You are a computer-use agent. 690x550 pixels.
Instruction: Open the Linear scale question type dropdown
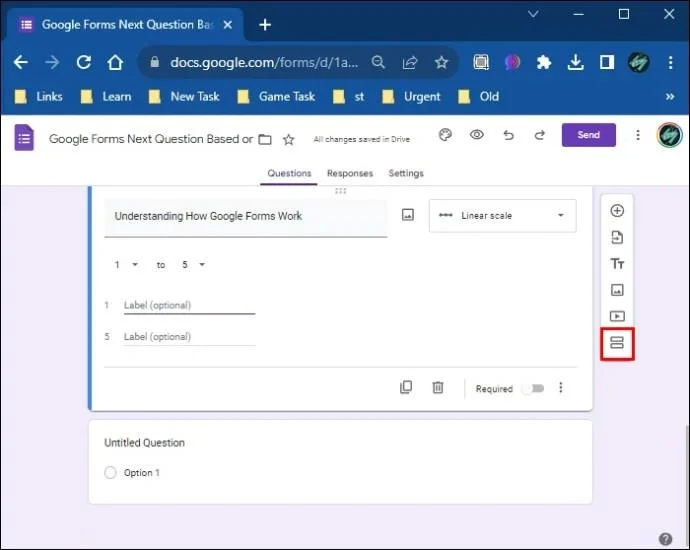pyautogui.click(x=503, y=216)
